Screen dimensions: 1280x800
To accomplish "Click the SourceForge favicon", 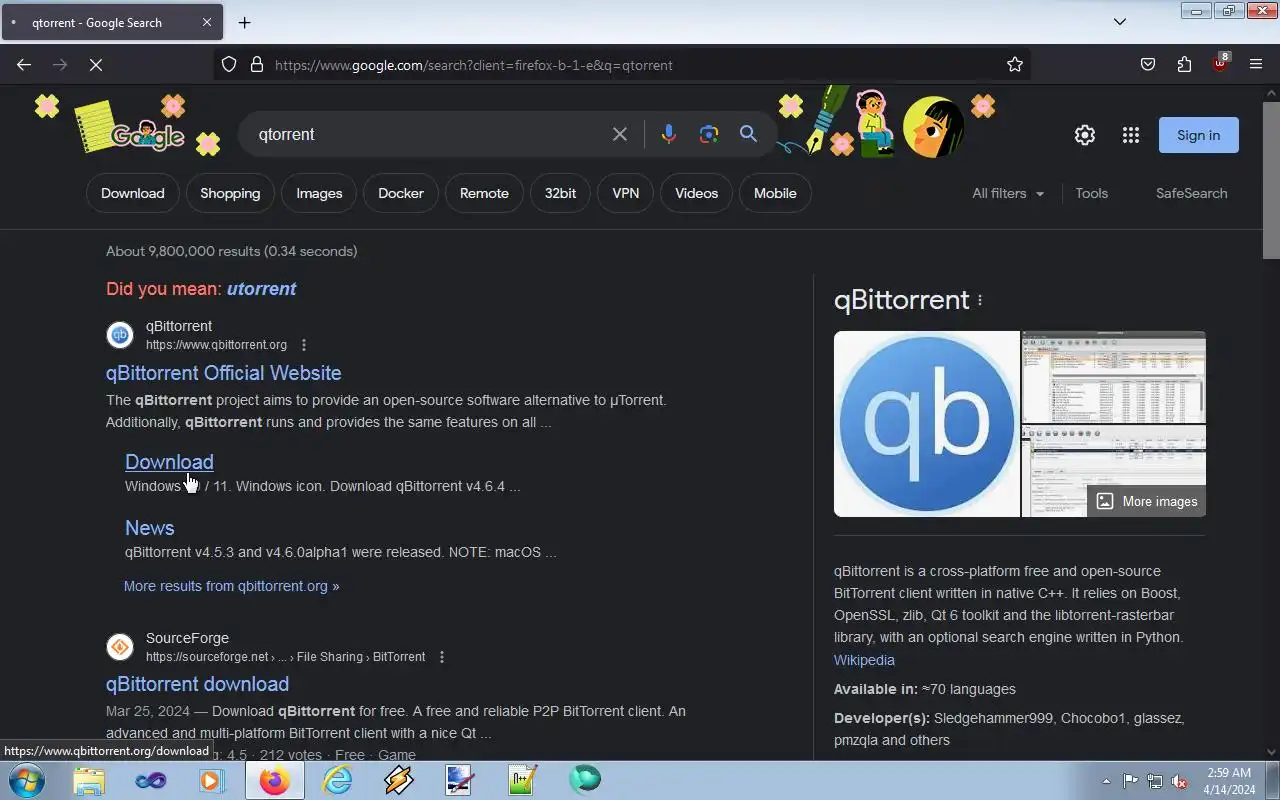I will point(120,647).
